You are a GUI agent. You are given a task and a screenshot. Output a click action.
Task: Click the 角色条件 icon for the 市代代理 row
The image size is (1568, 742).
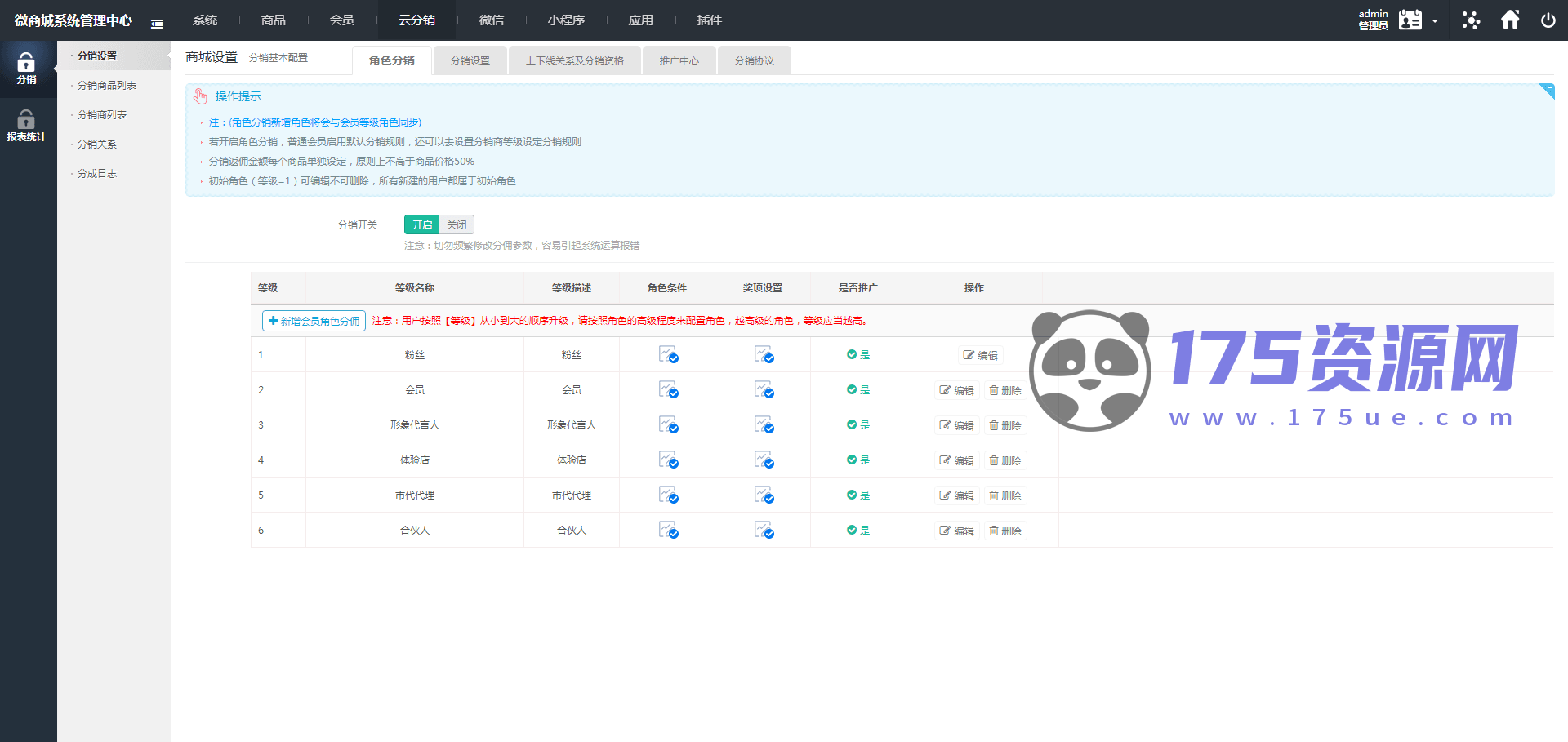(668, 495)
